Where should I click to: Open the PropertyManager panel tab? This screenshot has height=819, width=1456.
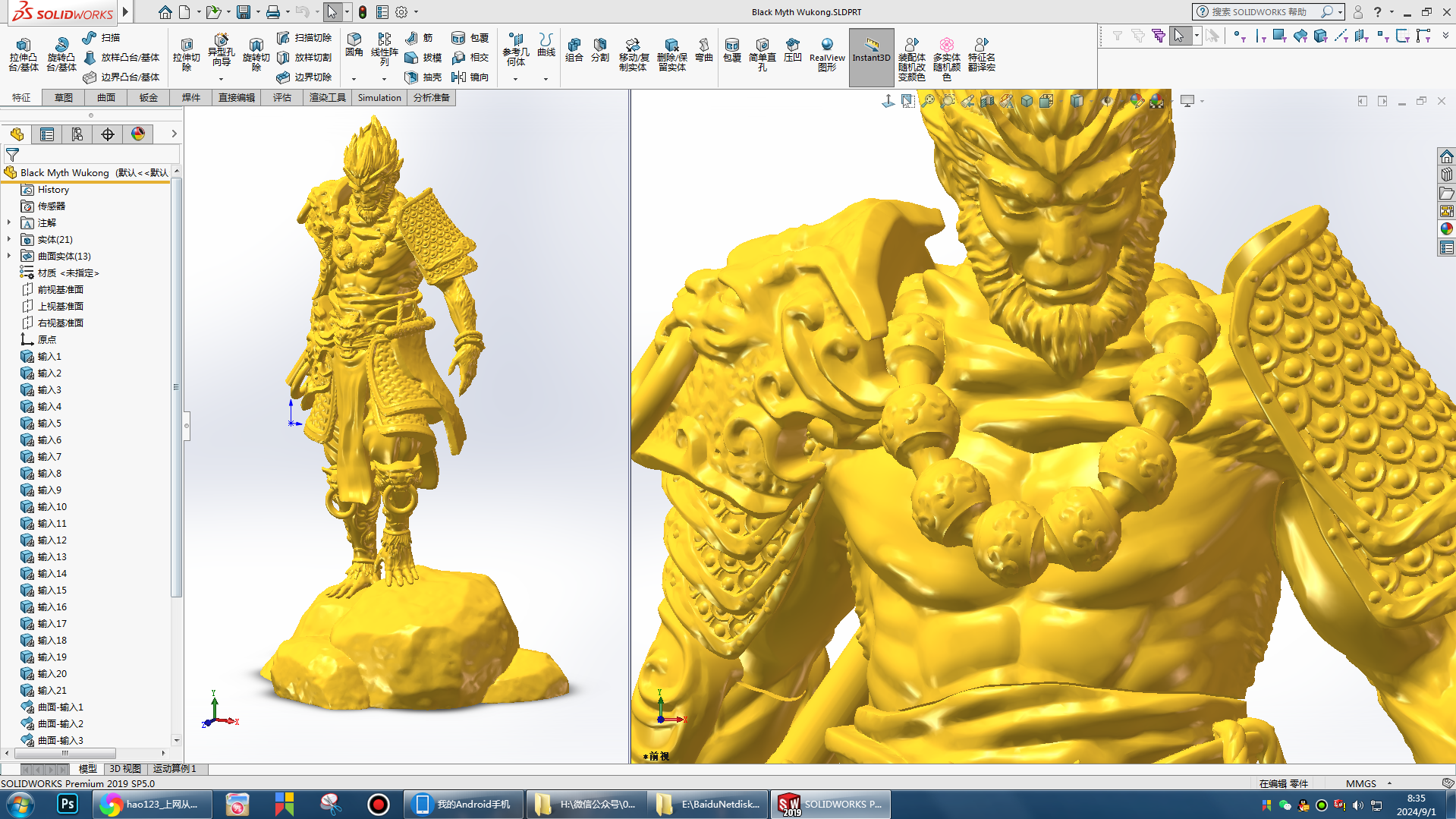[x=47, y=134]
